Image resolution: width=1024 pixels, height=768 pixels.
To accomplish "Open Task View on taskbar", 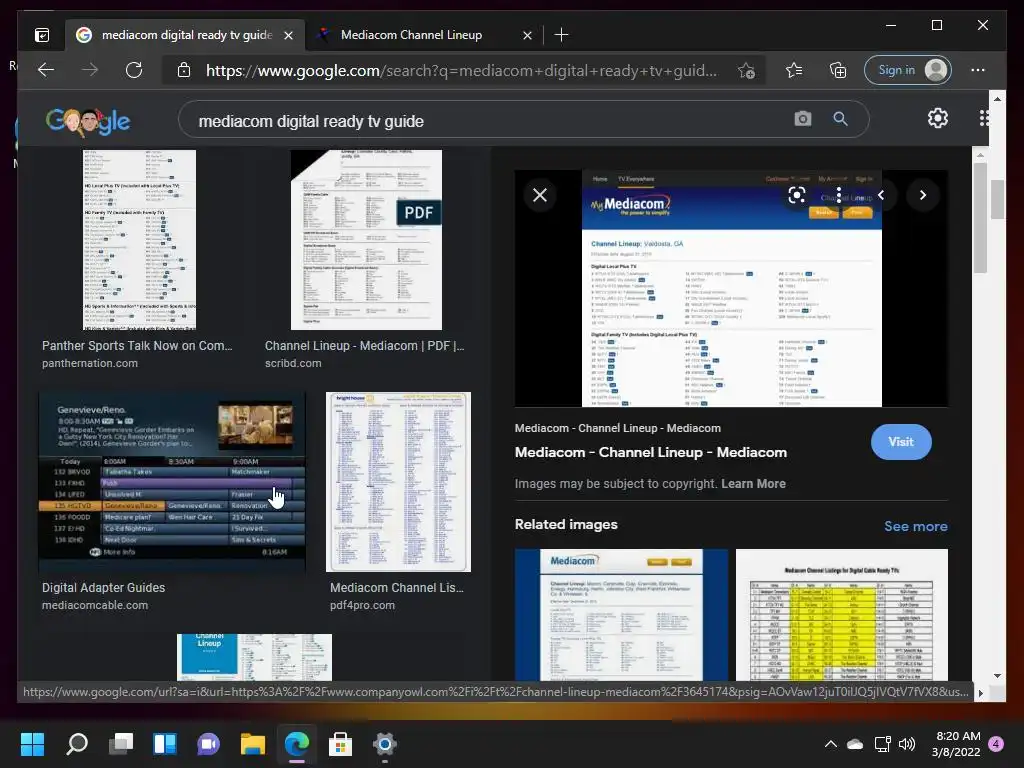I will pyautogui.click(x=121, y=744).
